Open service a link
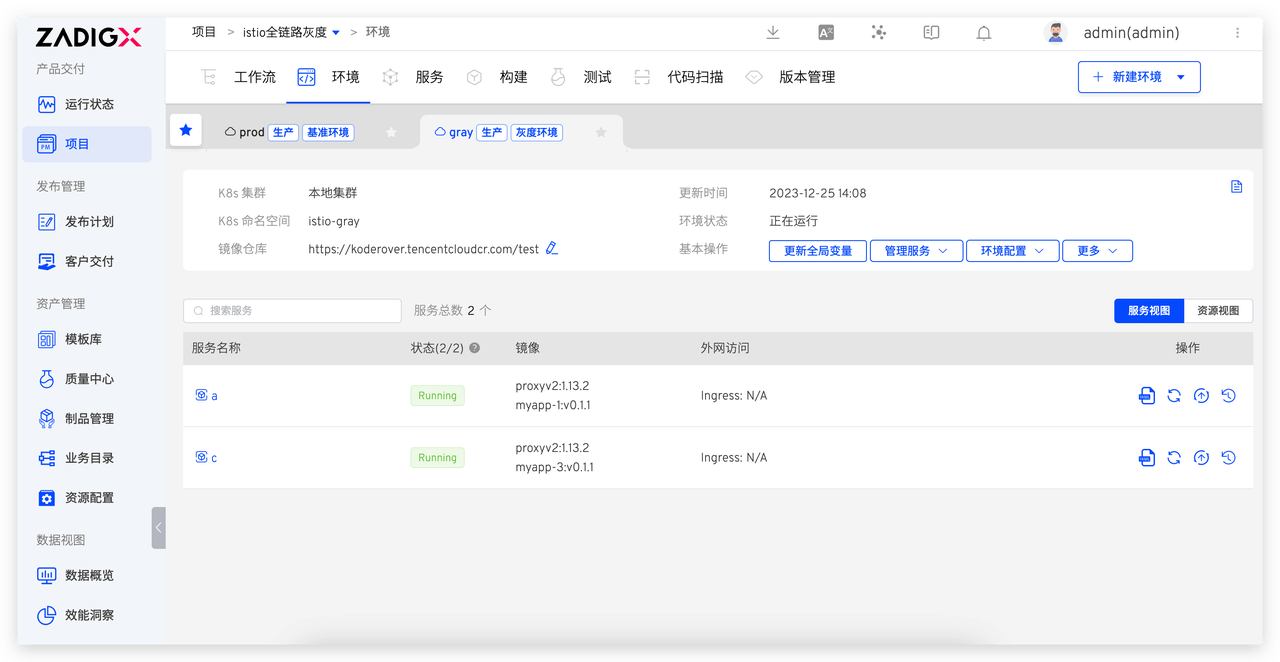 click(x=213, y=396)
